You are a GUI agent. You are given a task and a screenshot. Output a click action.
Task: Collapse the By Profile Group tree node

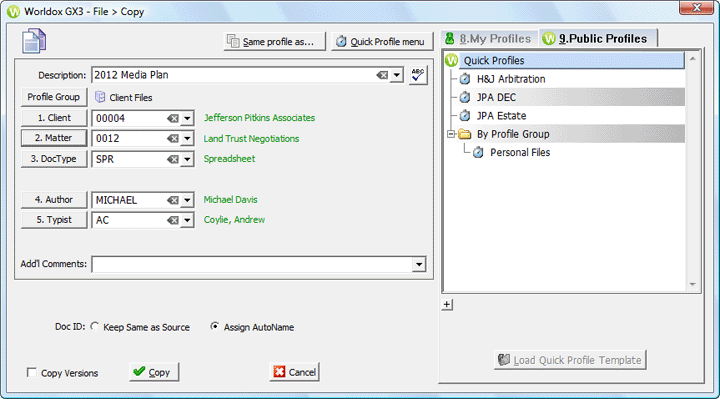click(x=451, y=134)
